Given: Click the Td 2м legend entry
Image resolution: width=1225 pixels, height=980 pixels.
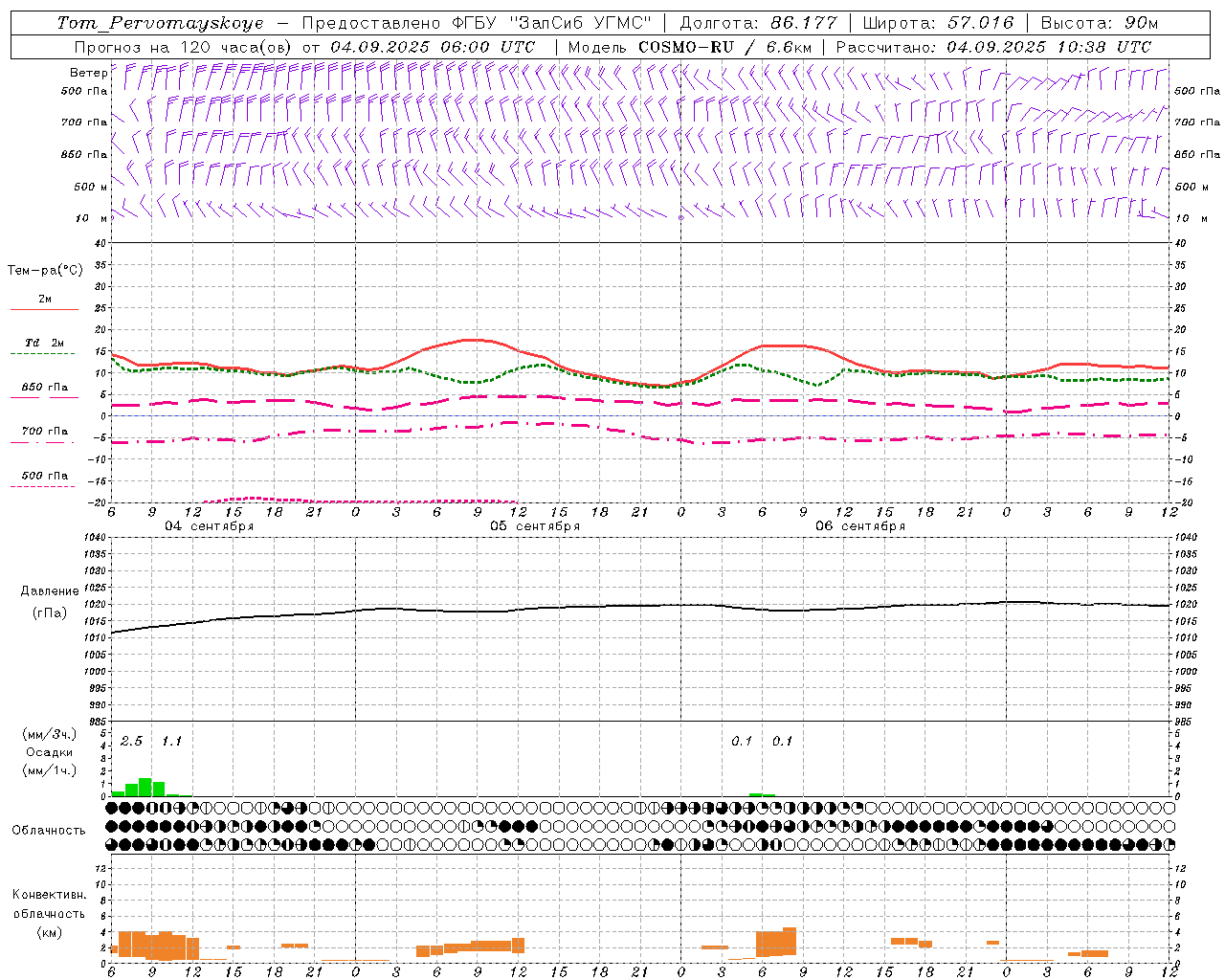Looking at the screenshot, I should point(44,343).
